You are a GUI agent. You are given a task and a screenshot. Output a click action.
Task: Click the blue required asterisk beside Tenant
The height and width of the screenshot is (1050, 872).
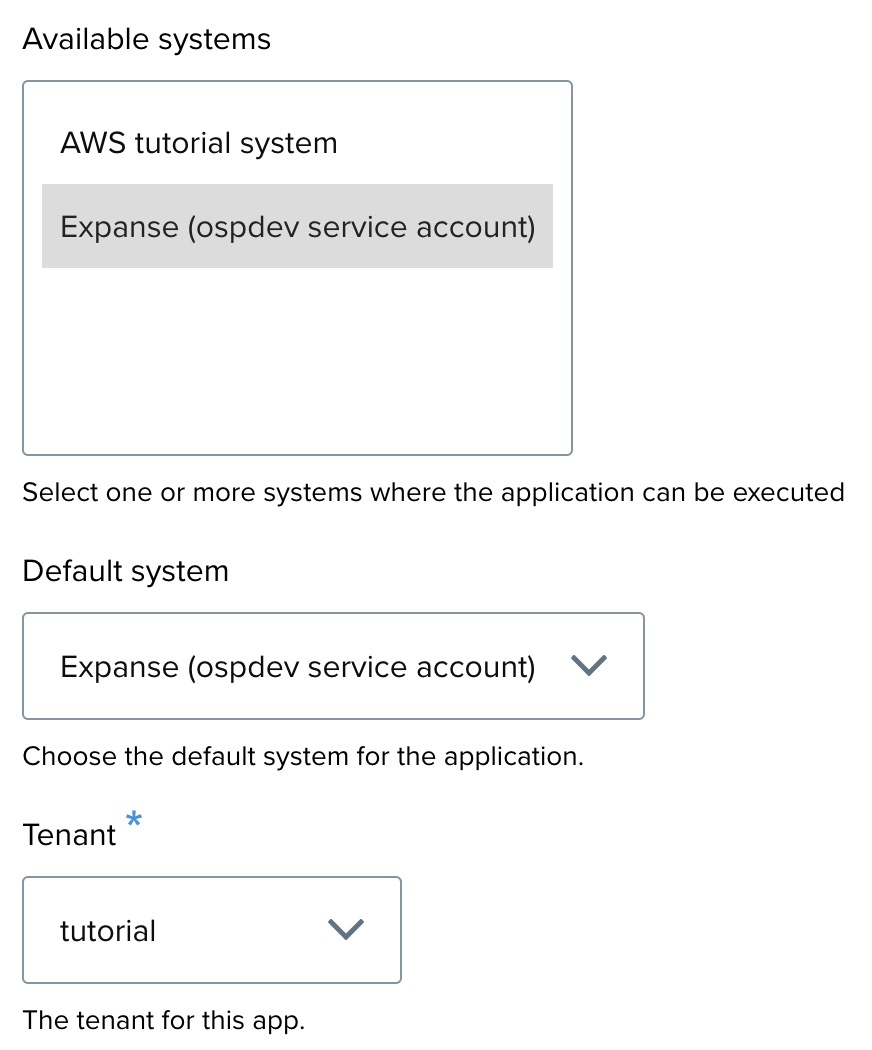tap(134, 820)
